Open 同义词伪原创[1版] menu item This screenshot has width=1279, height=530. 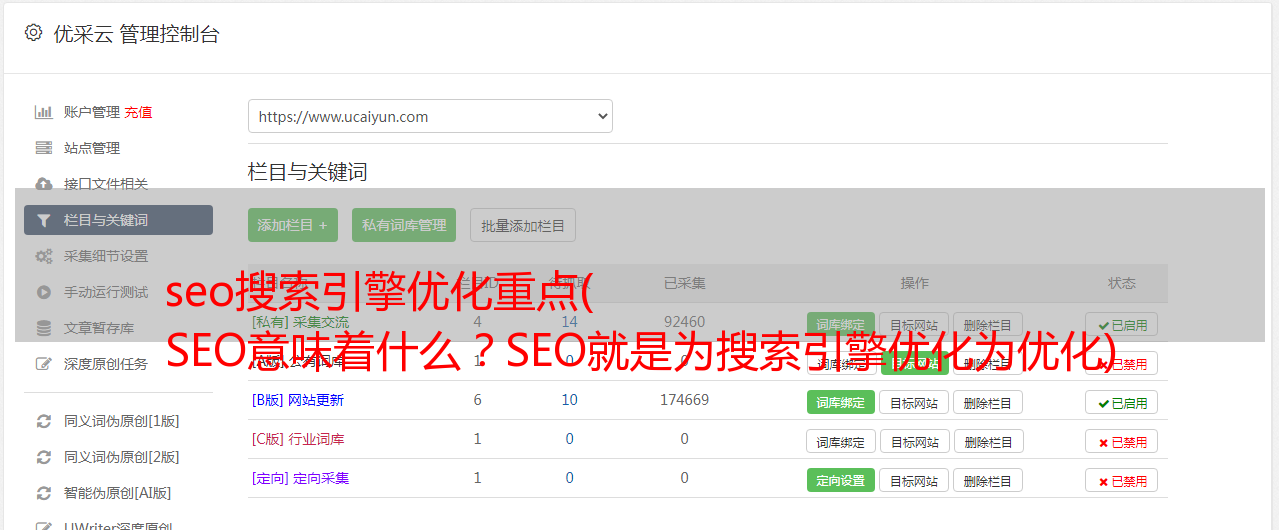(122, 421)
